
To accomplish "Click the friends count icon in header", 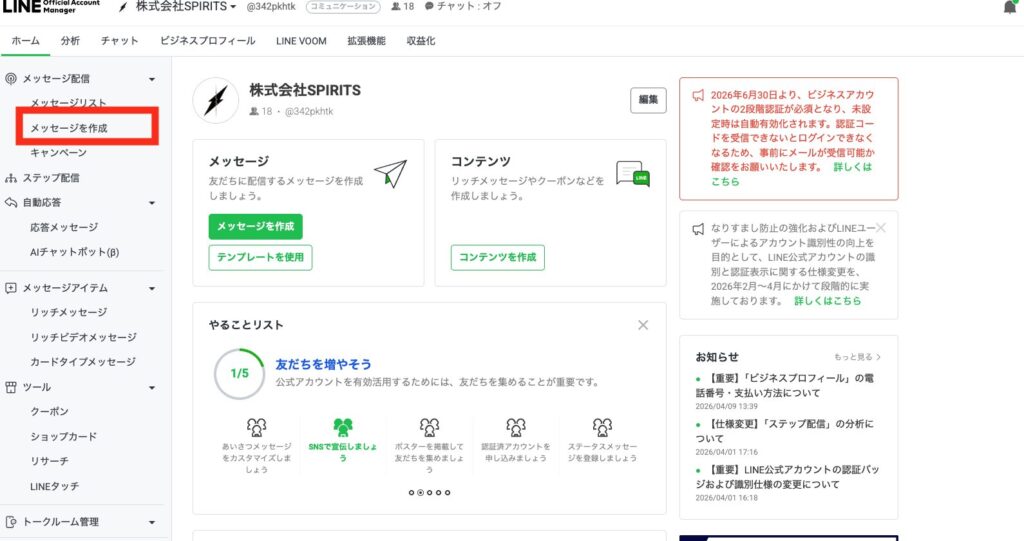I will [396, 6].
